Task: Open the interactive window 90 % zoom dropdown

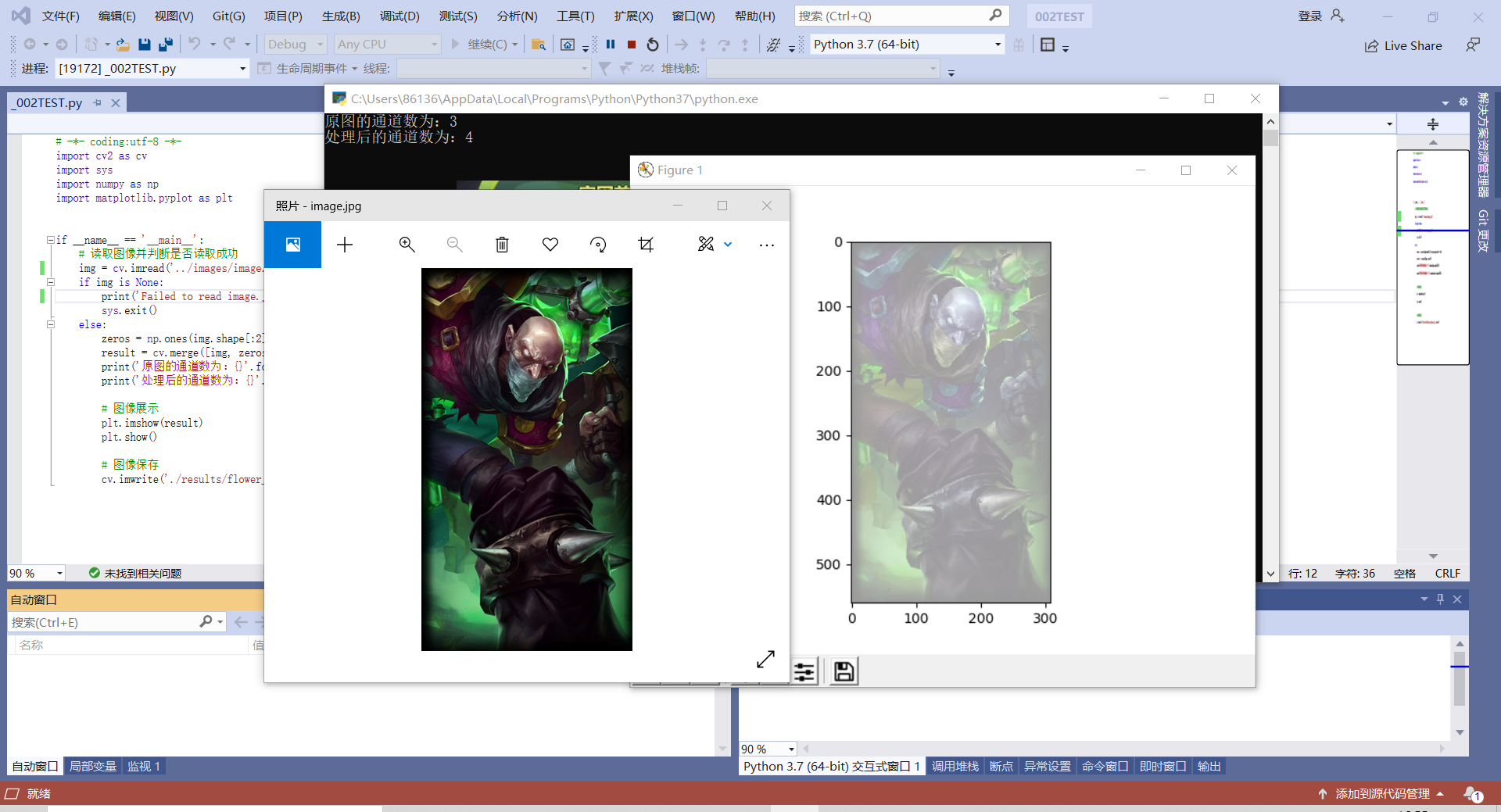Action: (768, 749)
